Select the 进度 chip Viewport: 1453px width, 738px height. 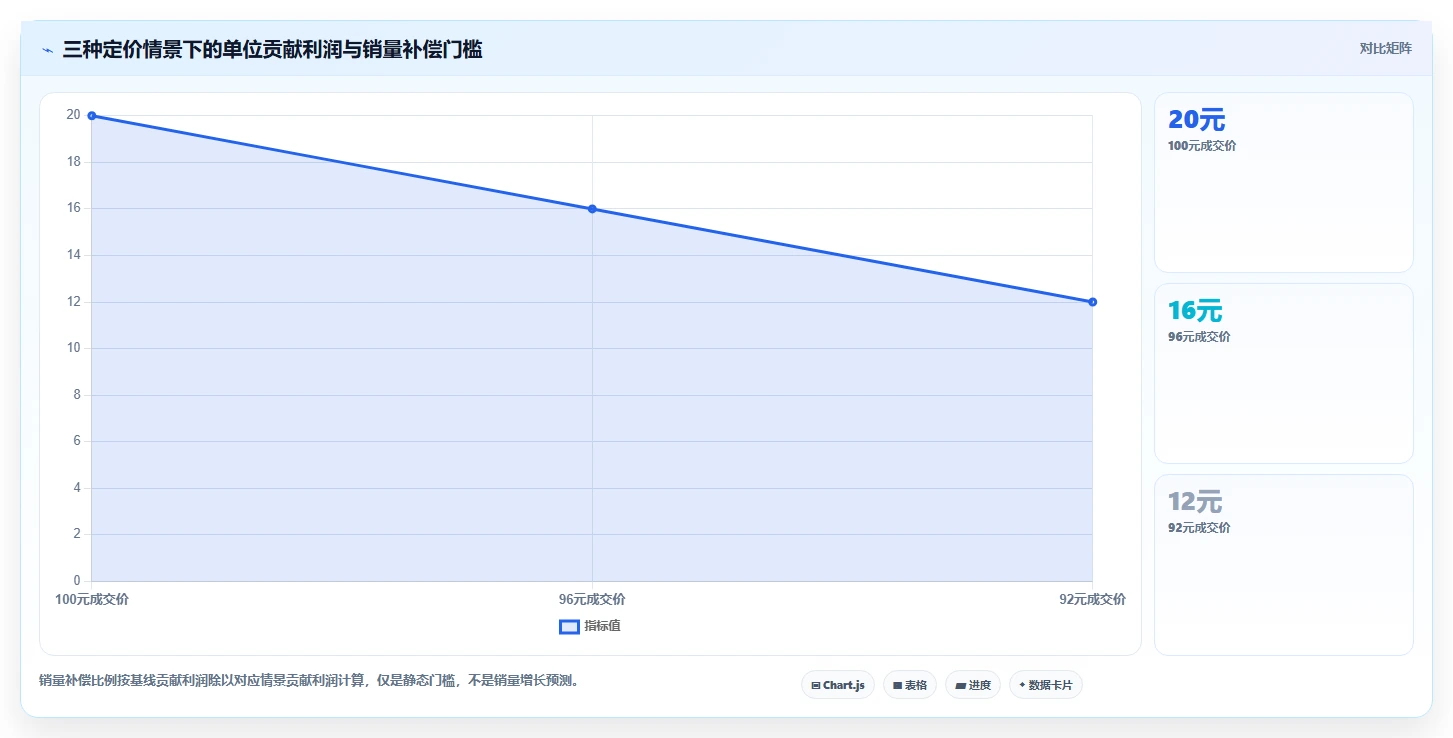pos(973,685)
